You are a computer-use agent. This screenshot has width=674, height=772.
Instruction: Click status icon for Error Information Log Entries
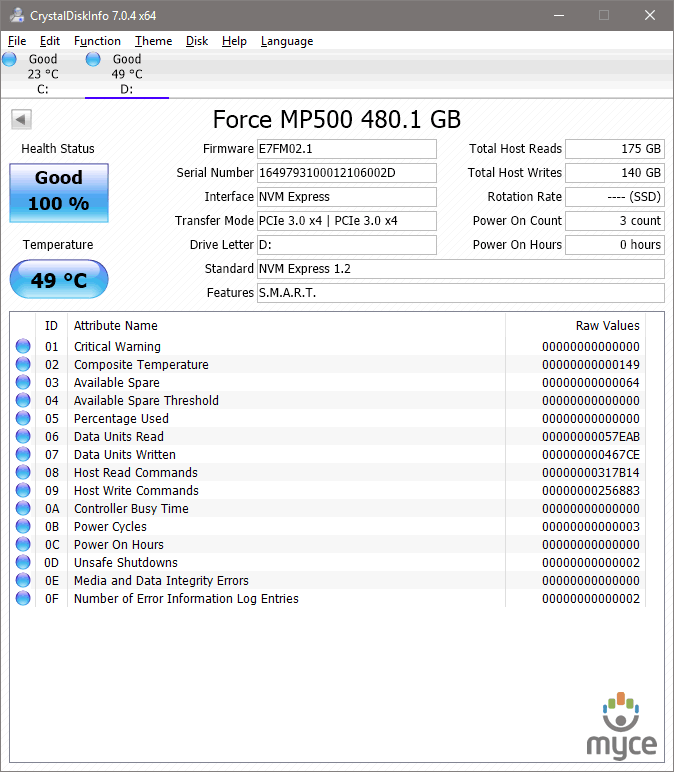(23, 598)
